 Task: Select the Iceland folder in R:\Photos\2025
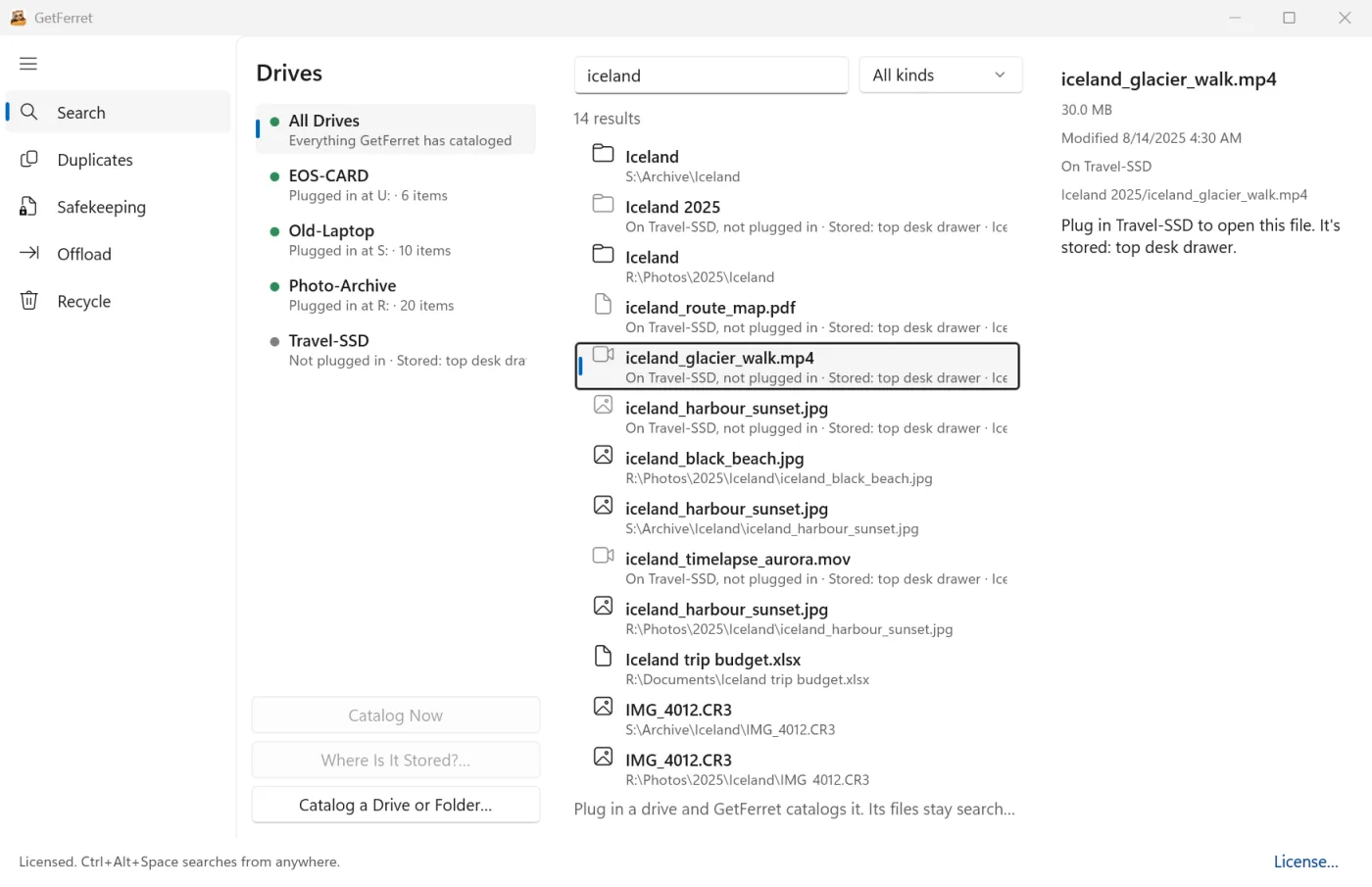click(798, 267)
